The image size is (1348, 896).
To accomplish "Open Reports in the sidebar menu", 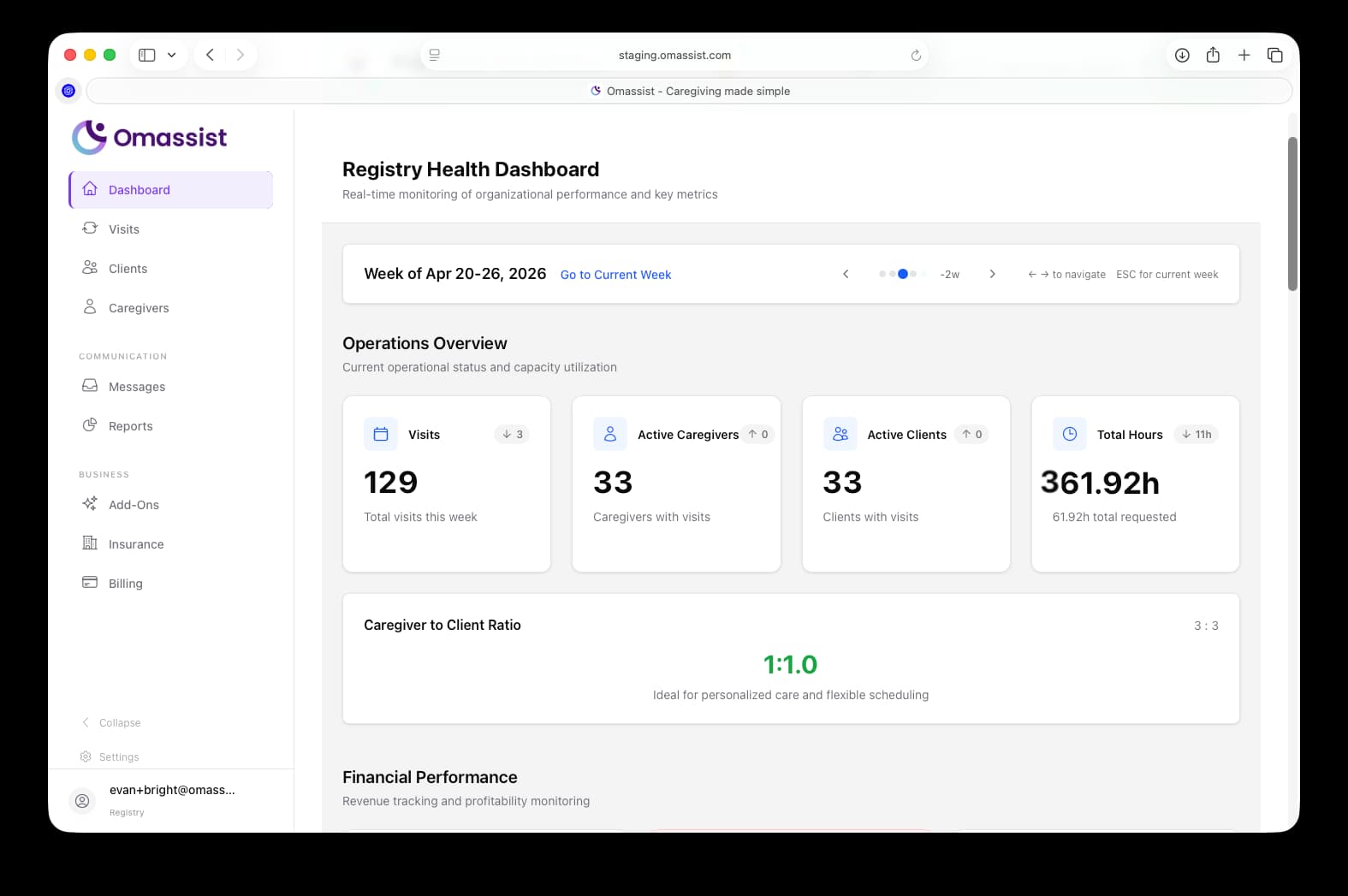I will tap(171, 425).
